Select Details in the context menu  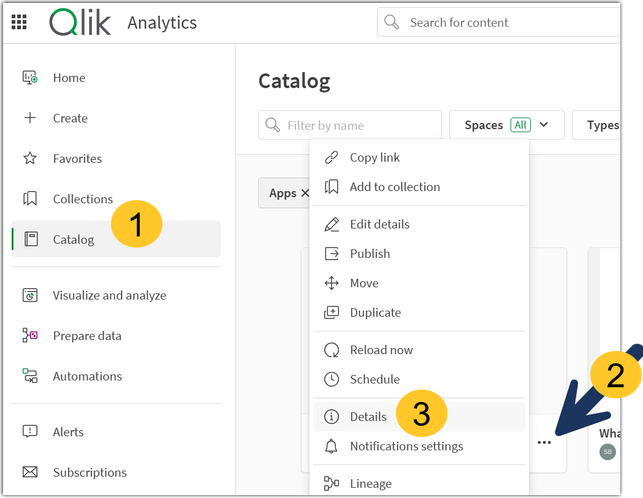tap(368, 416)
